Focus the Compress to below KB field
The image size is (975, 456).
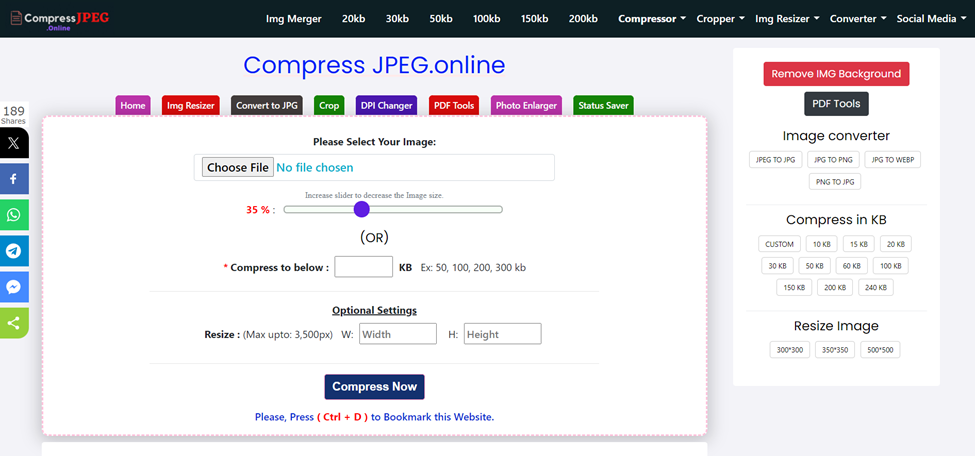click(364, 267)
